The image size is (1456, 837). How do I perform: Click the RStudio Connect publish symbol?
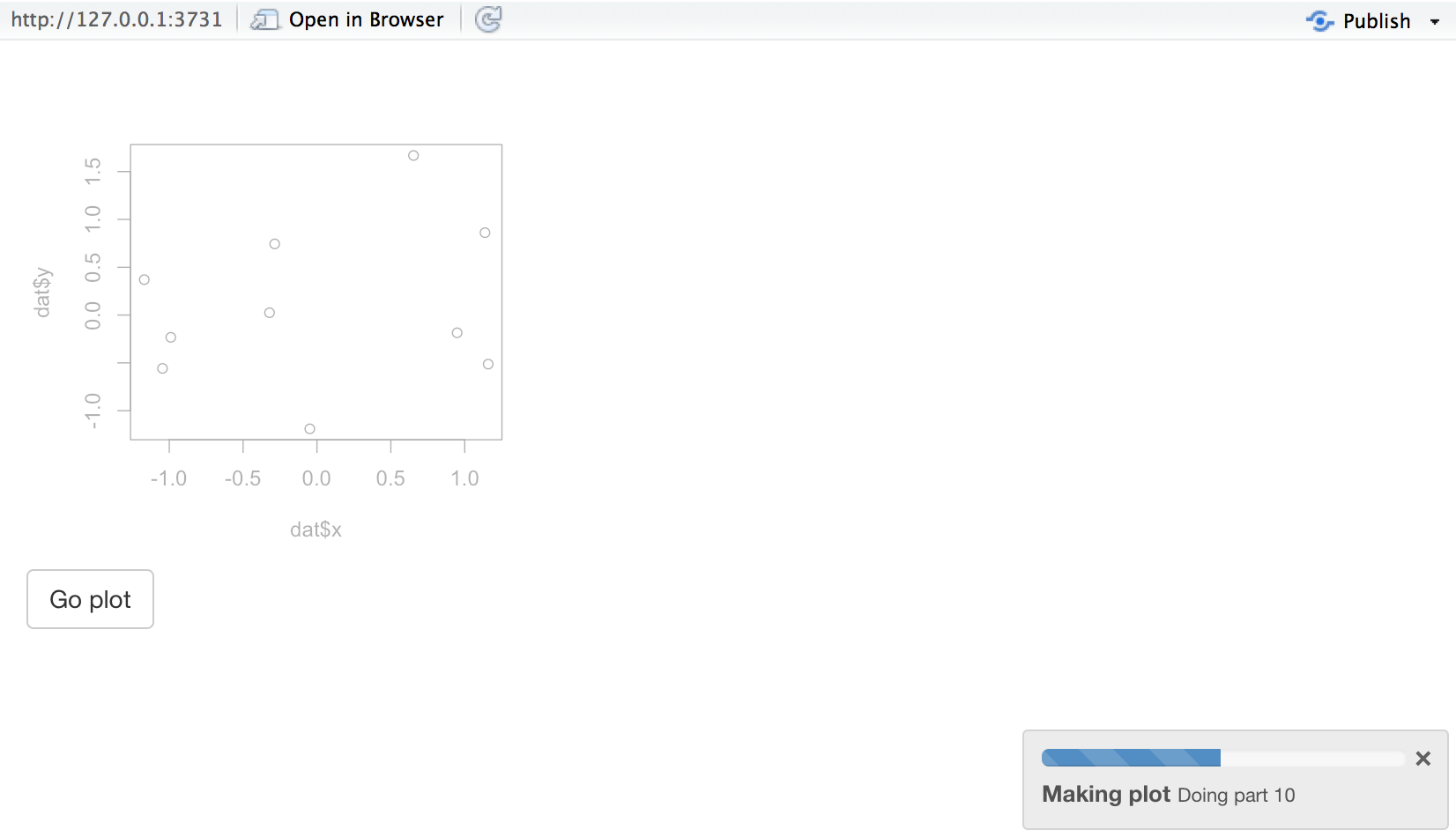tap(1319, 20)
